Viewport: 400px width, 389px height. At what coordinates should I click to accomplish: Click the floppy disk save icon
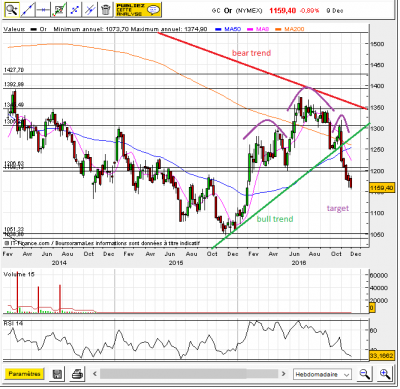[57, 374]
